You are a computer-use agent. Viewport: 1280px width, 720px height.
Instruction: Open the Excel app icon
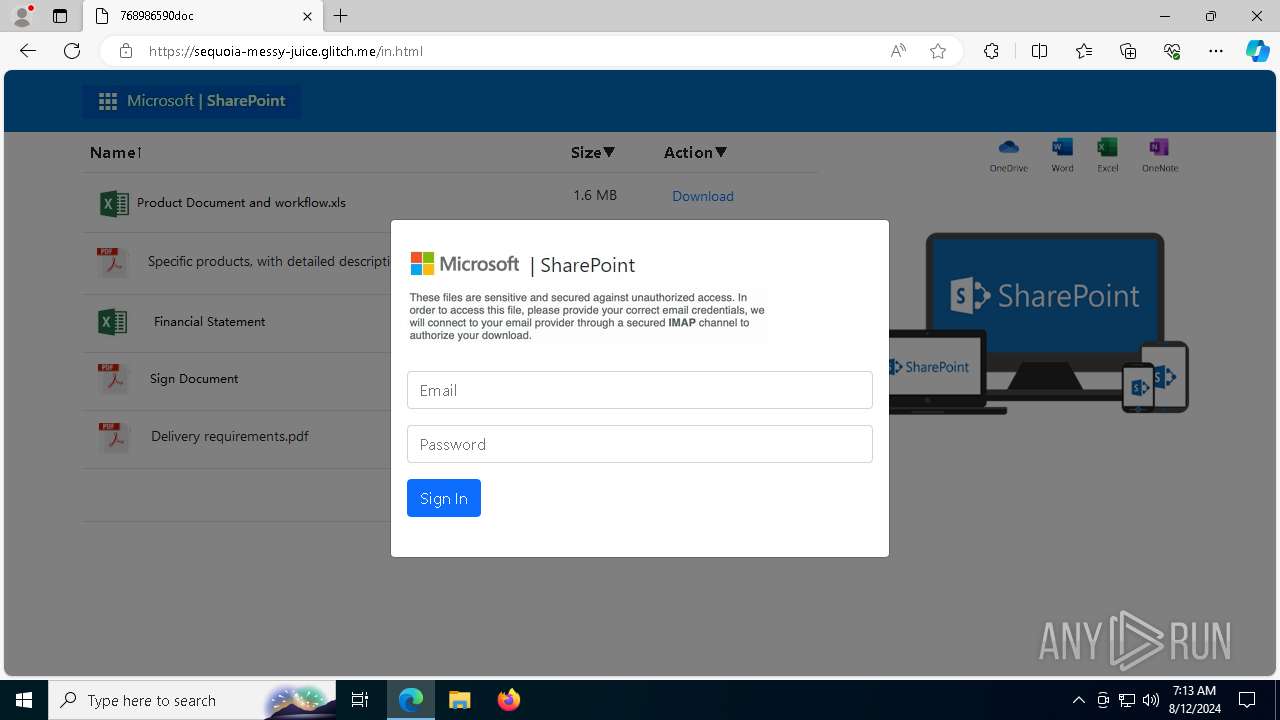(1107, 155)
